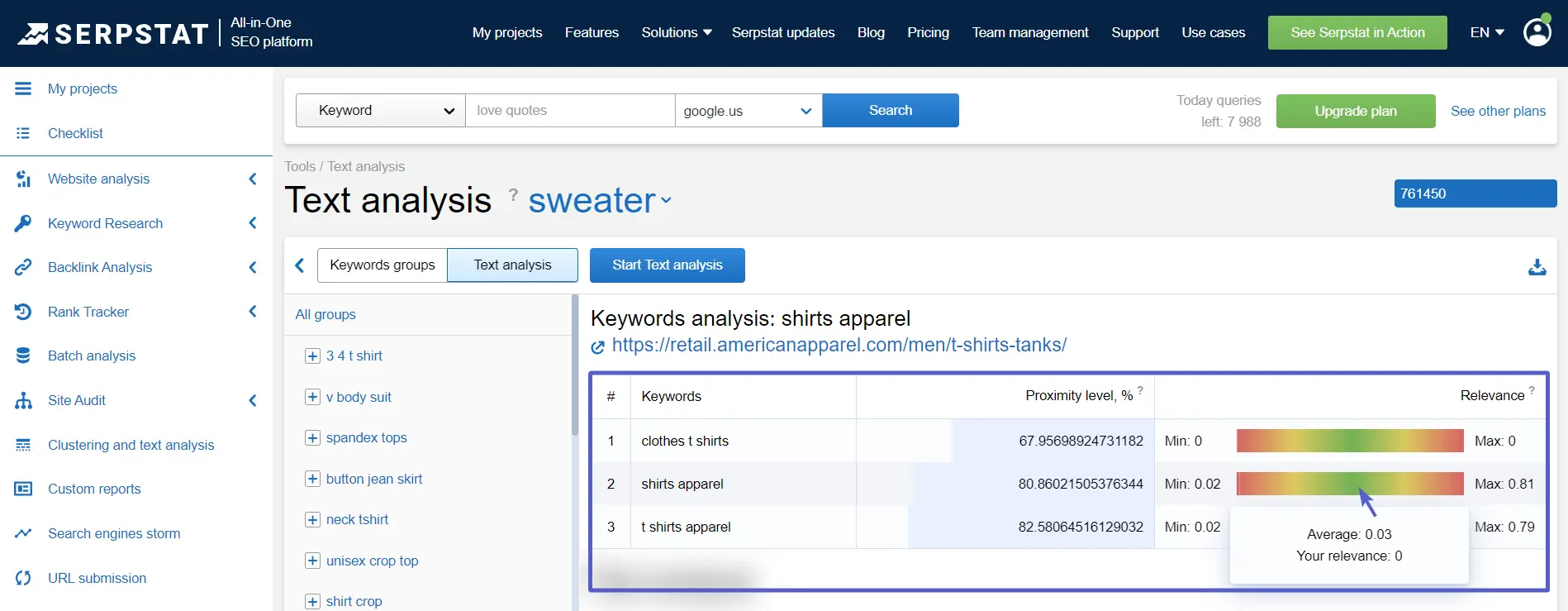Screen dimensions: 1568x611
Task: Click the Batch analysis database icon
Action: click(23, 356)
